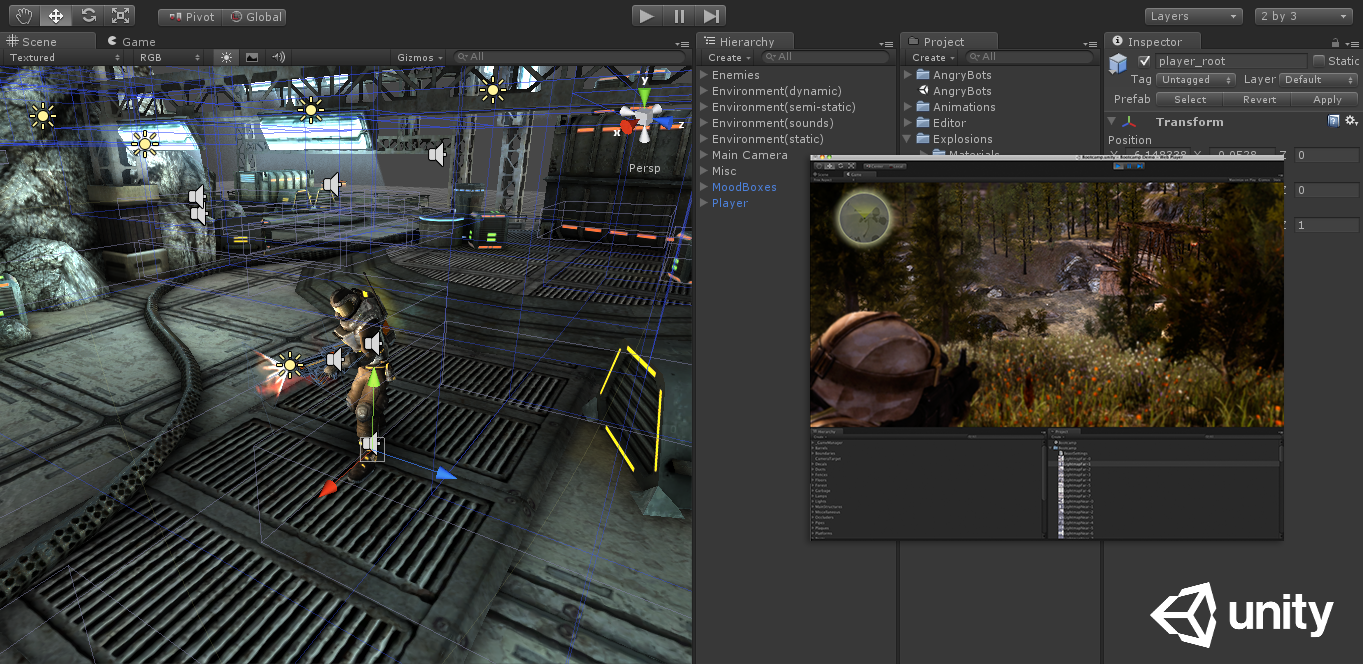The height and width of the screenshot is (664, 1363).
Task: Click the Hierarchy search field
Action: 825,57
